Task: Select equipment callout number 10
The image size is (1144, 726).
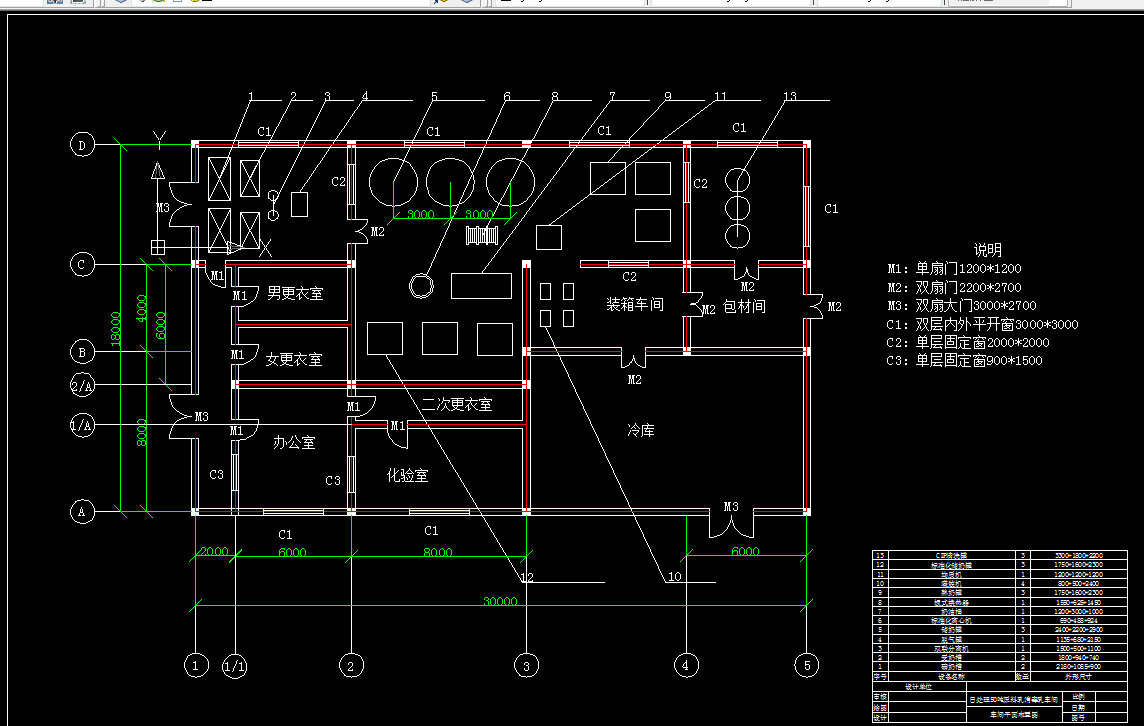Action: point(675,576)
